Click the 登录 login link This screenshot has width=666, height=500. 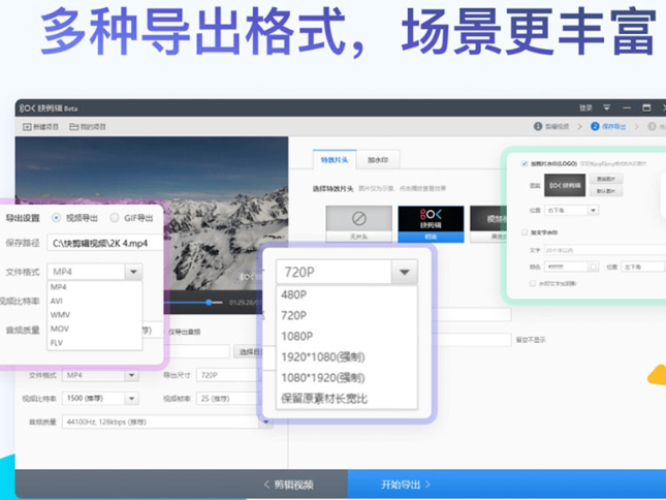click(x=586, y=108)
